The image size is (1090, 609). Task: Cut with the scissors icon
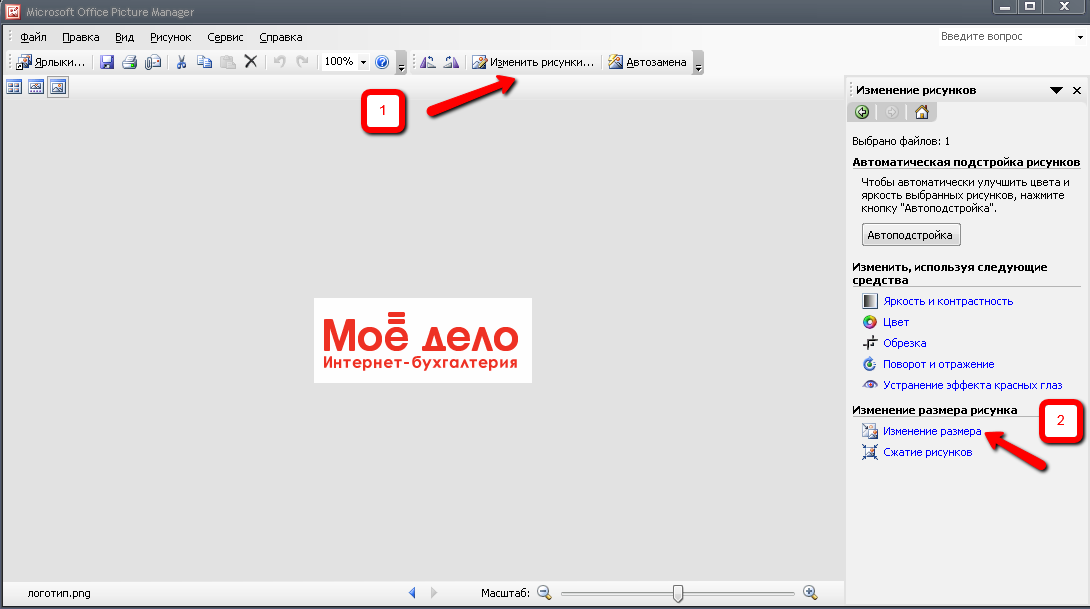(181, 62)
